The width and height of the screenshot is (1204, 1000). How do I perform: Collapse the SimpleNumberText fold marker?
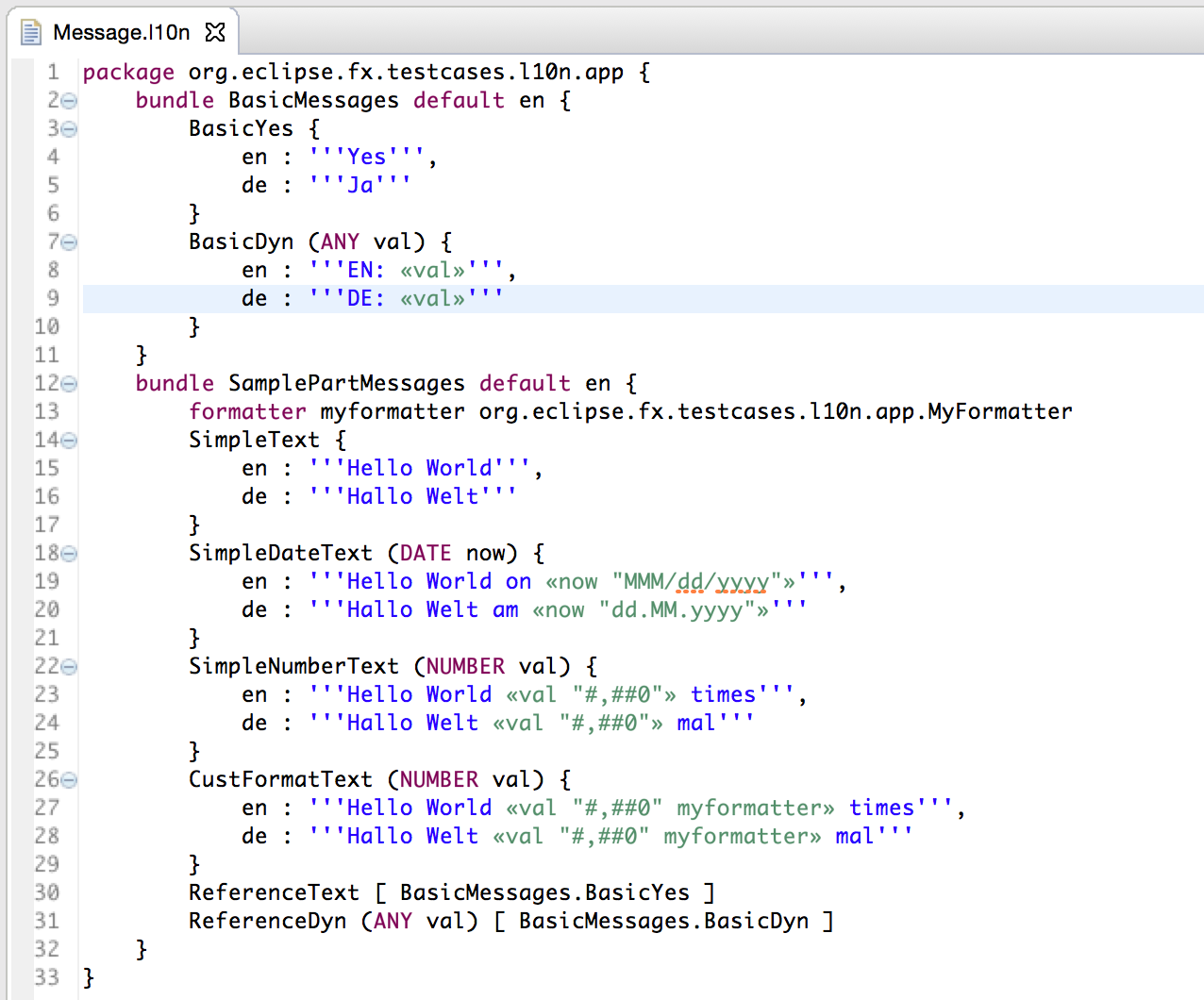[x=69, y=667]
